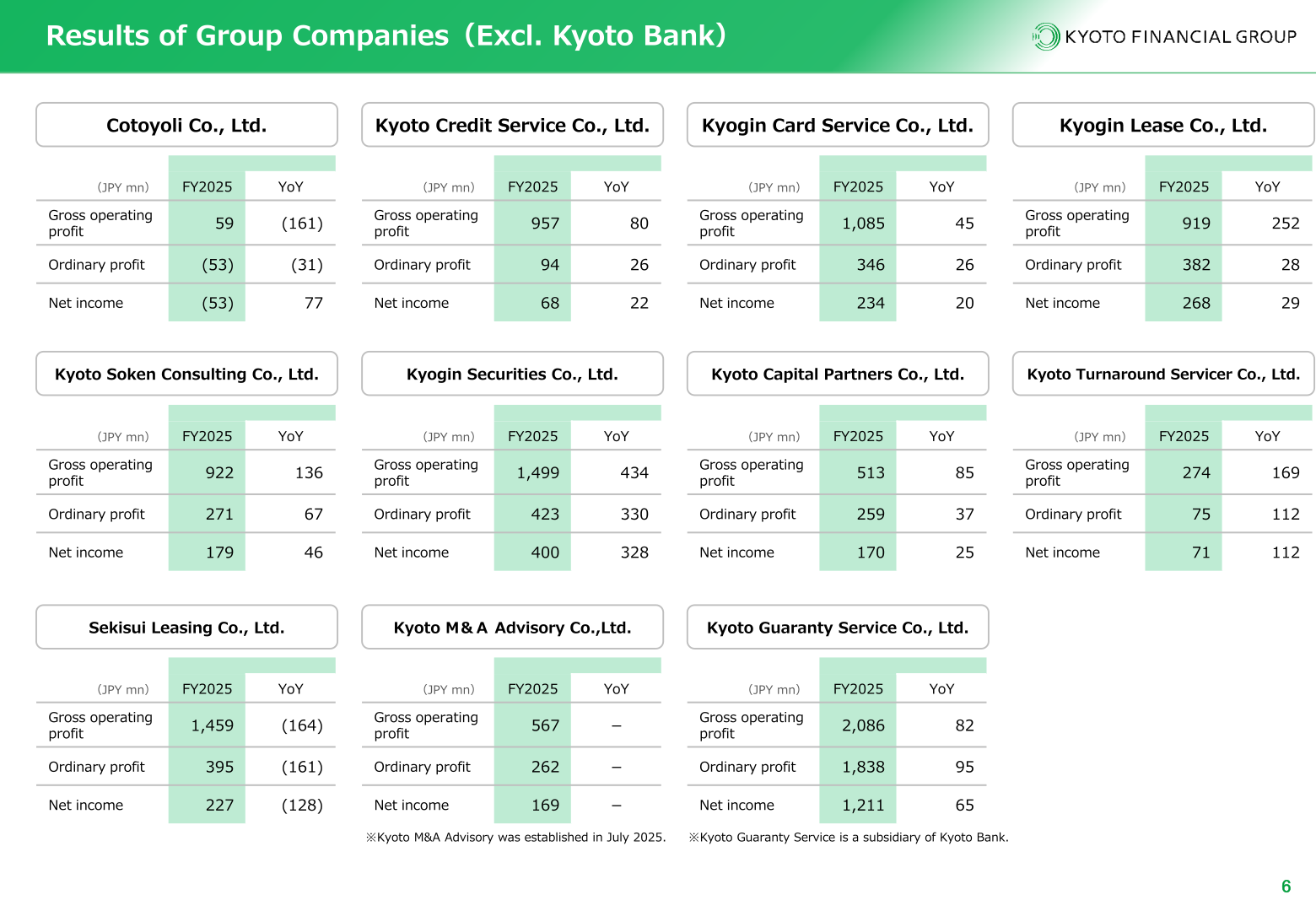Click the Sekisui Leasing Co., Ltd. header

pos(186,628)
